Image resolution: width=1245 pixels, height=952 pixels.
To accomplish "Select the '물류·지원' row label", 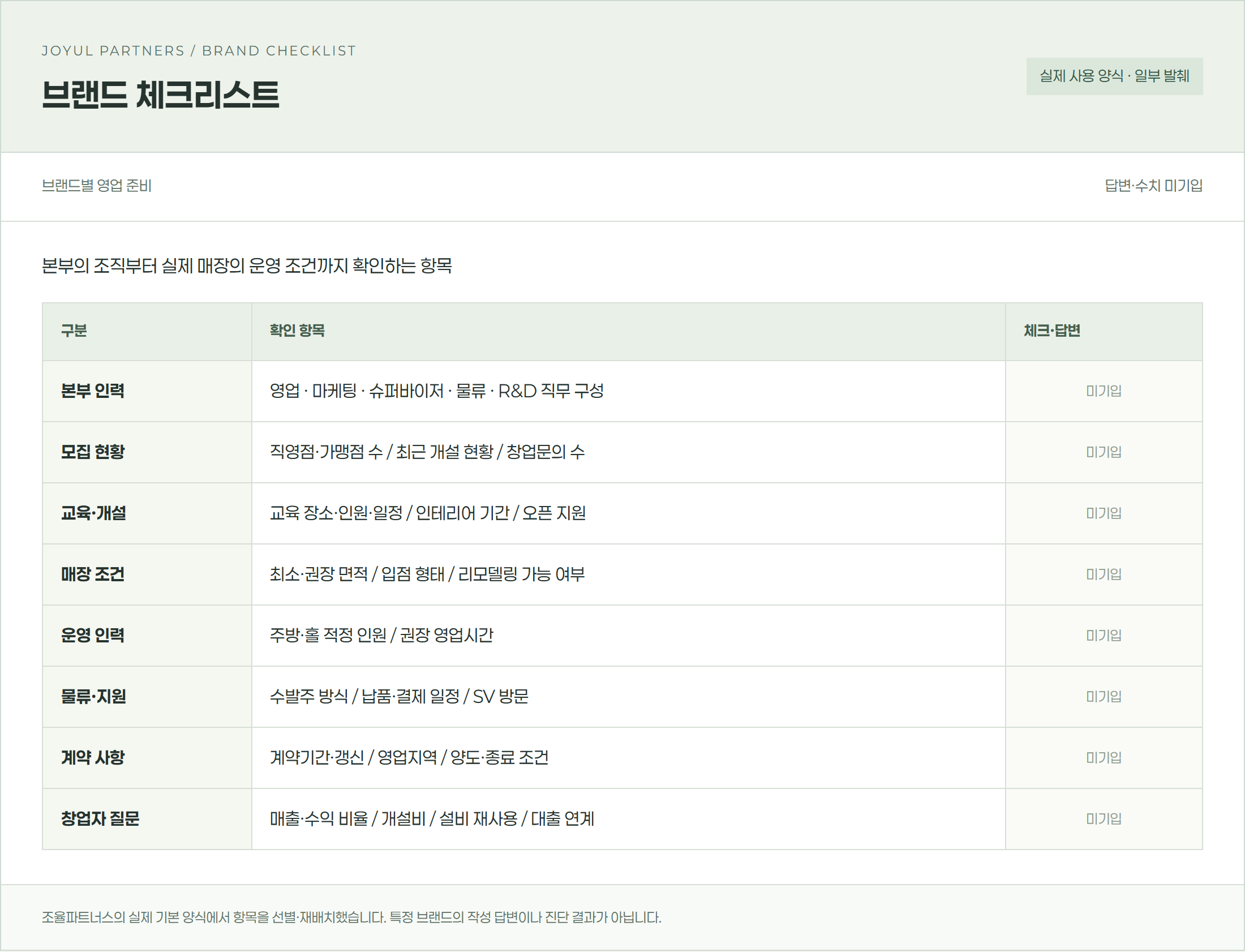I will [x=93, y=697].
